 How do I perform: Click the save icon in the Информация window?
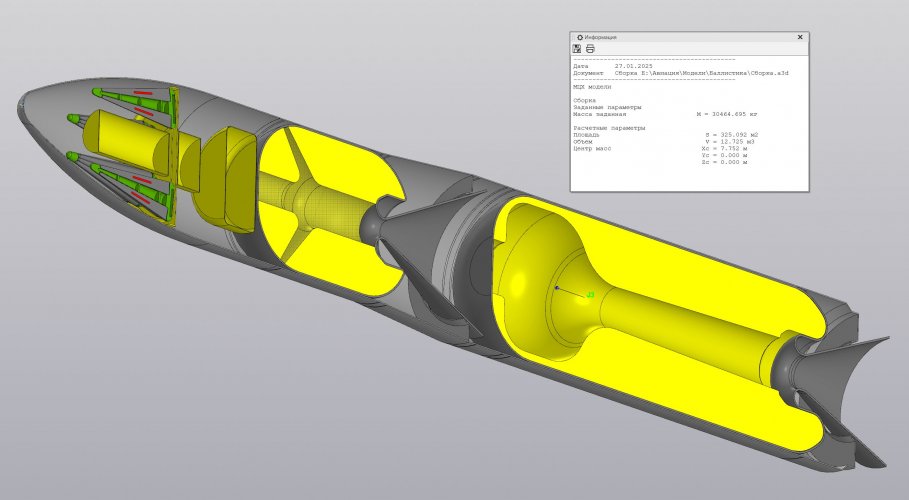tap(578, 48)
